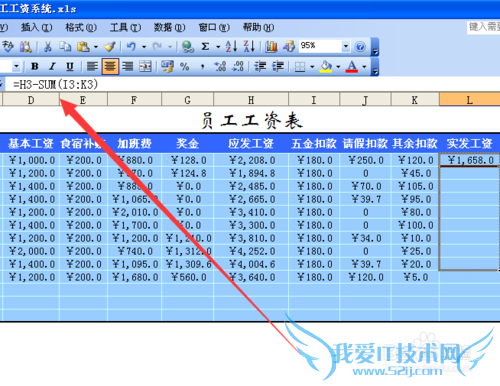Select cell showing ¥4,252.0
This screenshot has height=386, width=500.
[252, 251]
